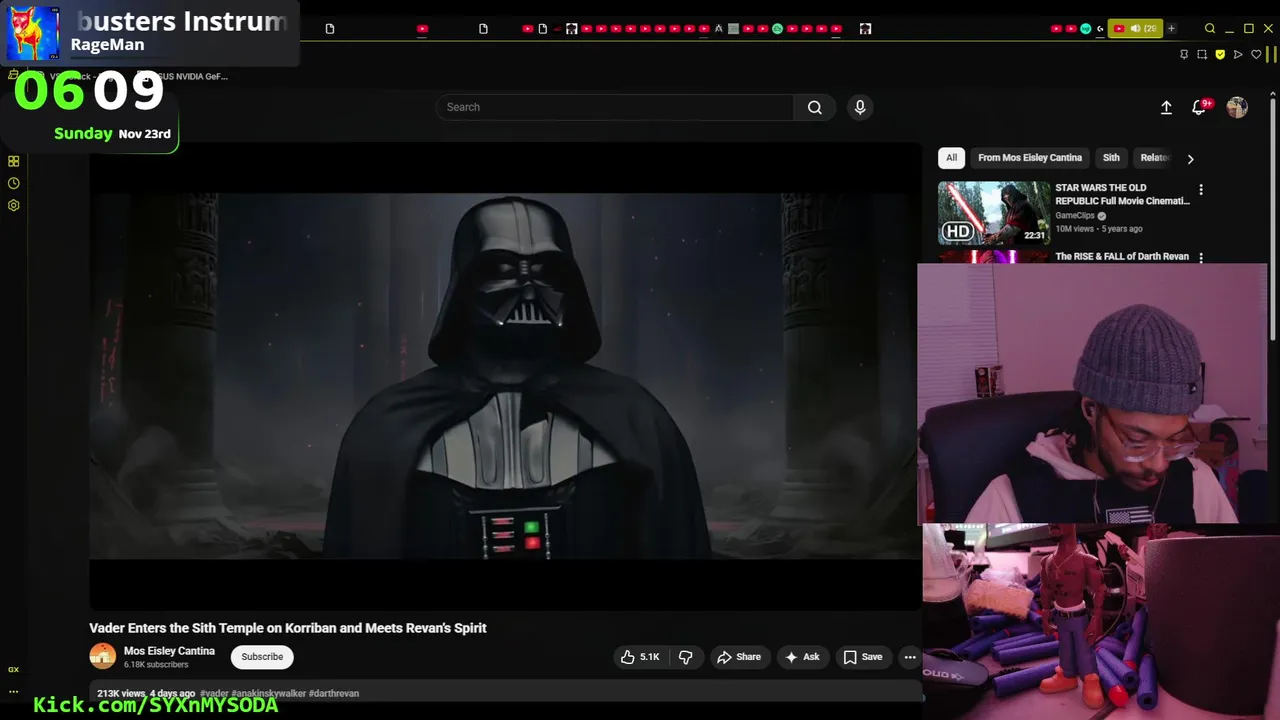This screenshot has width=1280, height=720.
Task: Toggle the yellow ad blocker shield
Action: (x=1220, y=54)
